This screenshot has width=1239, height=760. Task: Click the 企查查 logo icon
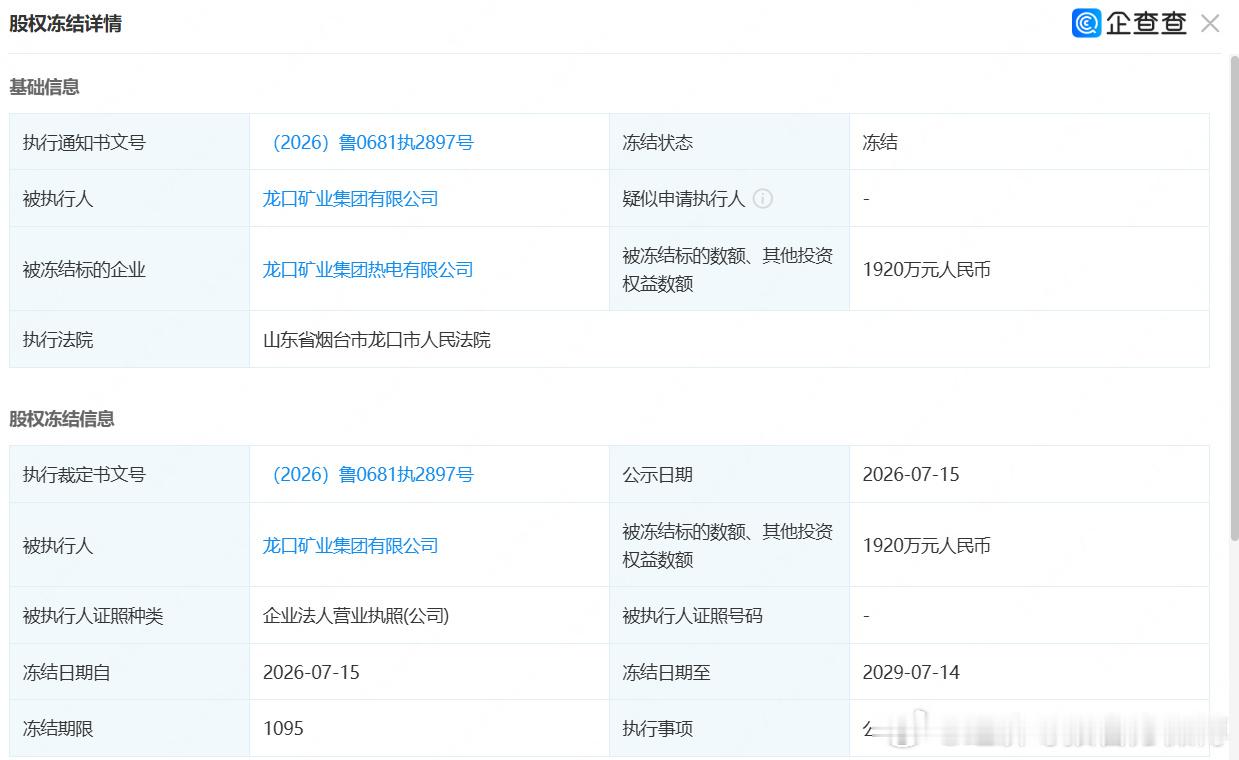(1086, 23)
